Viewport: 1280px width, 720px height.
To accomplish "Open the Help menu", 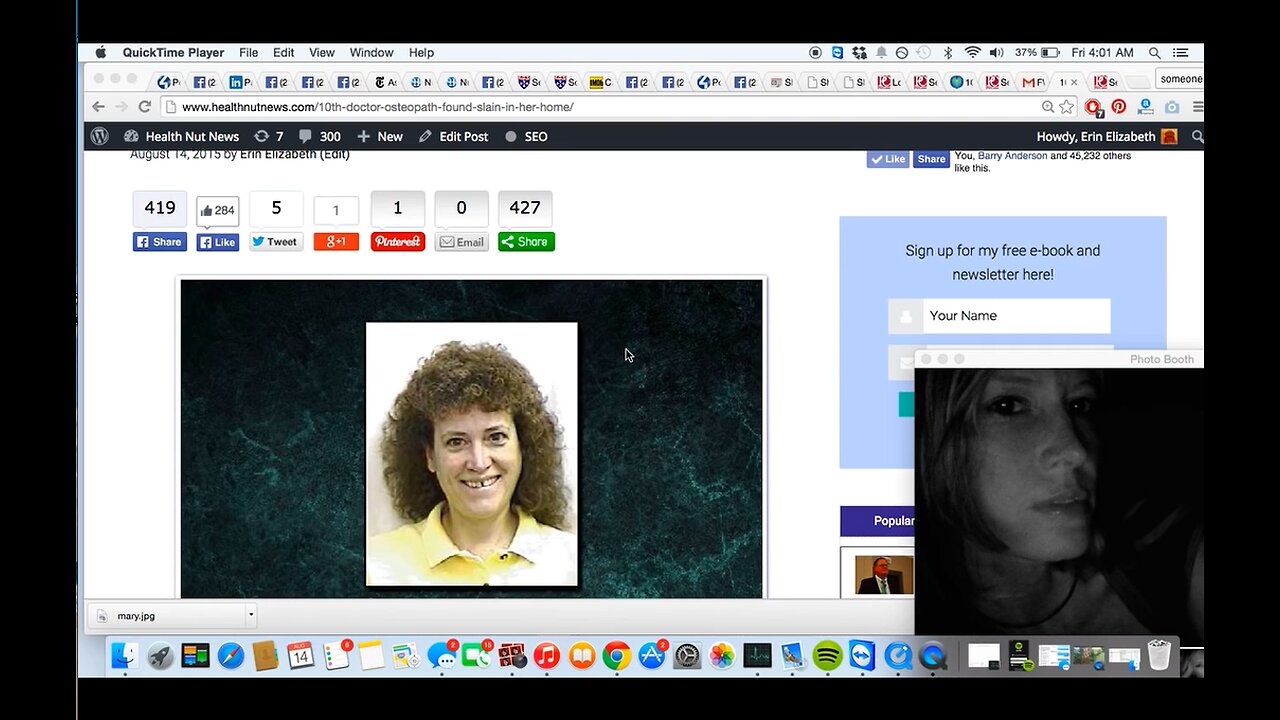I will coord(421,53).
